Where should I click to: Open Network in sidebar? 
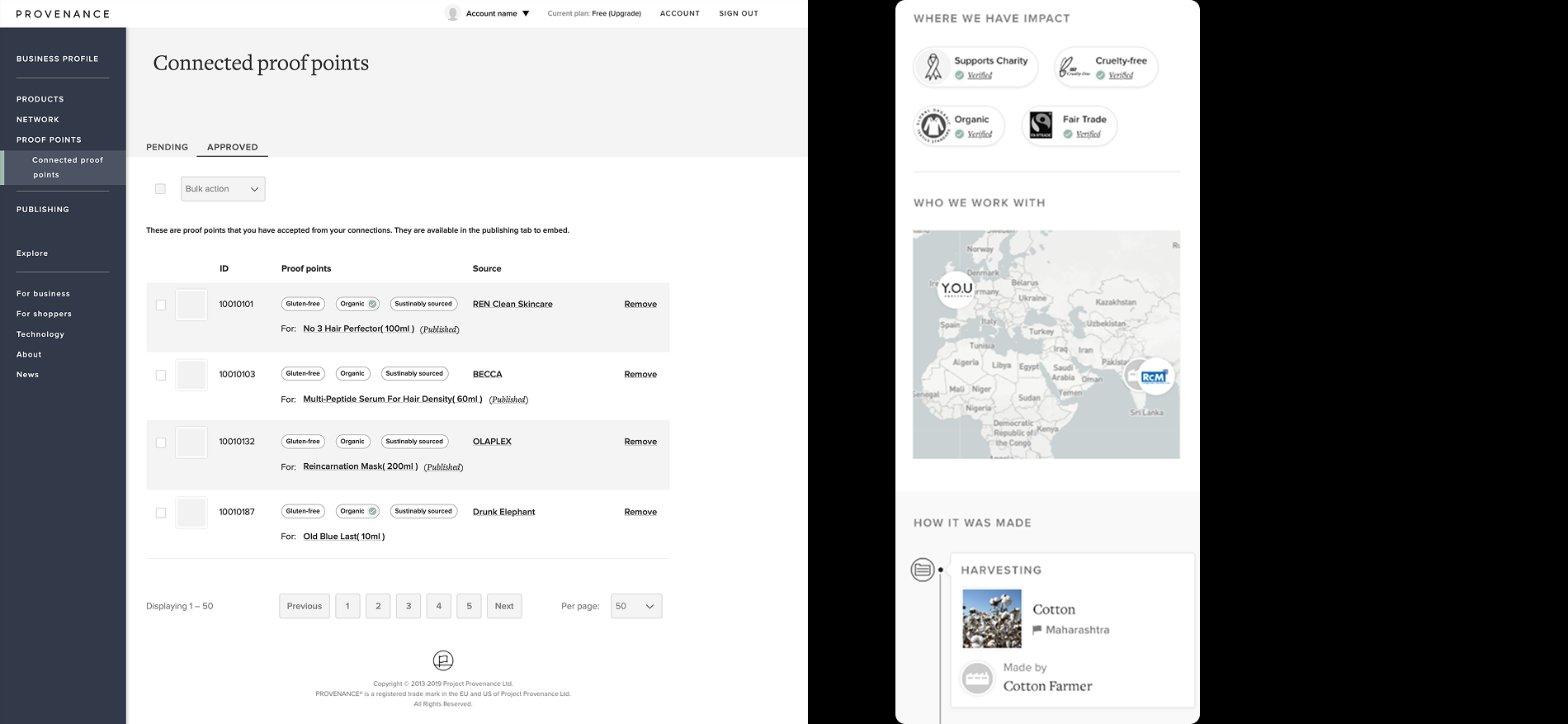pos(38,120)
